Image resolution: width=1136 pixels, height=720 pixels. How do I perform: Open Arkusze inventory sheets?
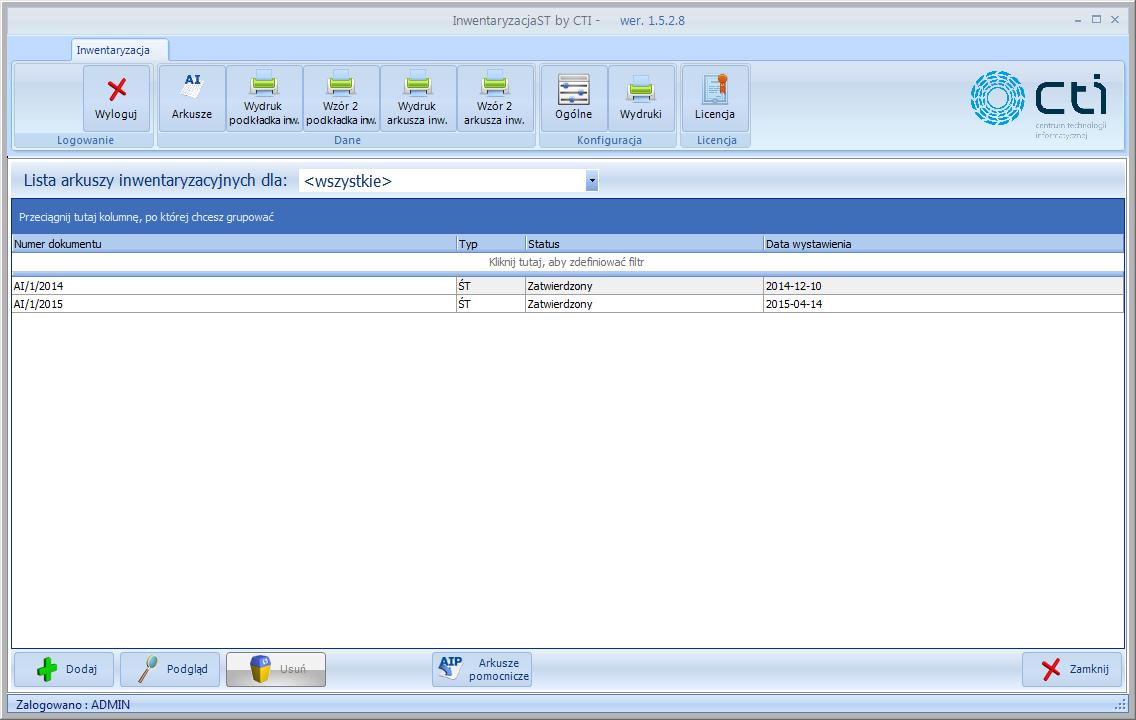click(192, 99)
